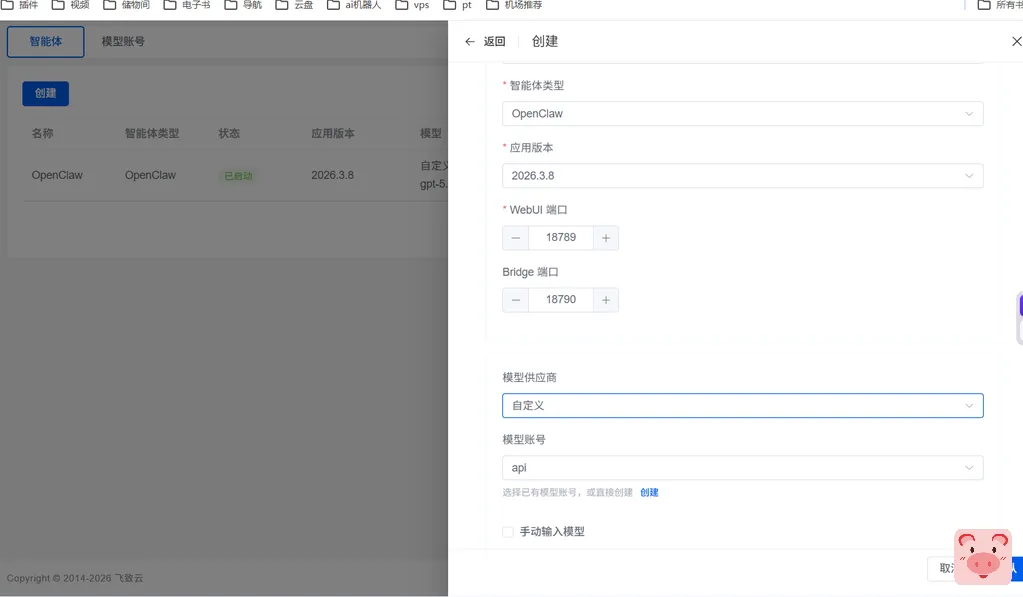Enable the 手动输入模型 checkbox
The height and width of the screenshot is (597, 1023).
508,532
